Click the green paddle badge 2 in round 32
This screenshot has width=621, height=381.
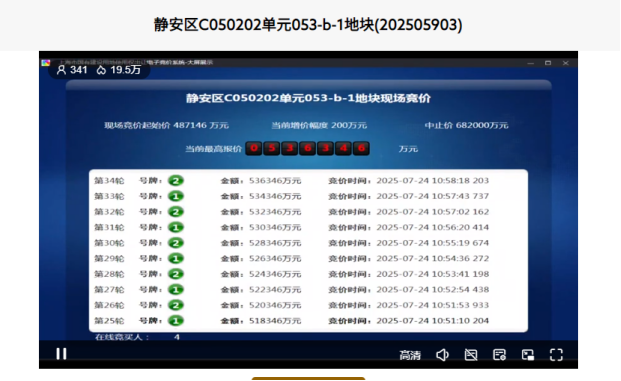tap(175, 211)
